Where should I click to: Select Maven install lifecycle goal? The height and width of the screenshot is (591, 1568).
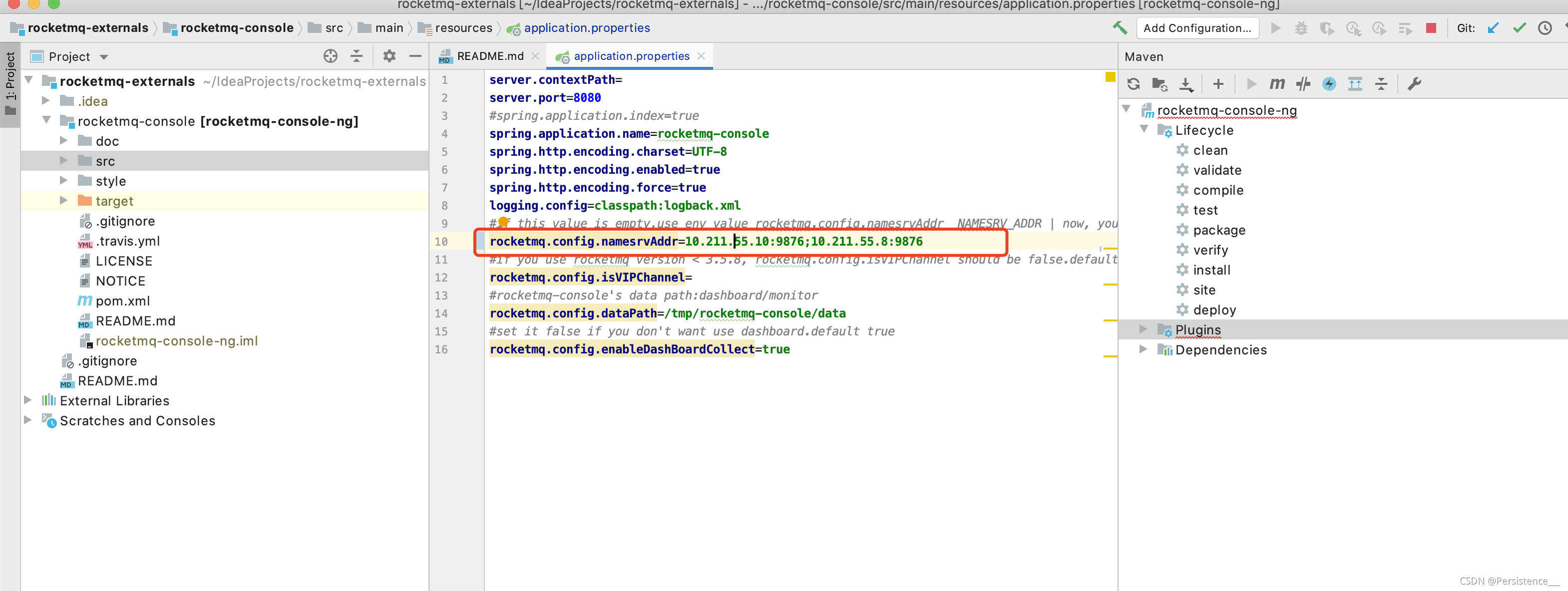tap(1211, 270)
